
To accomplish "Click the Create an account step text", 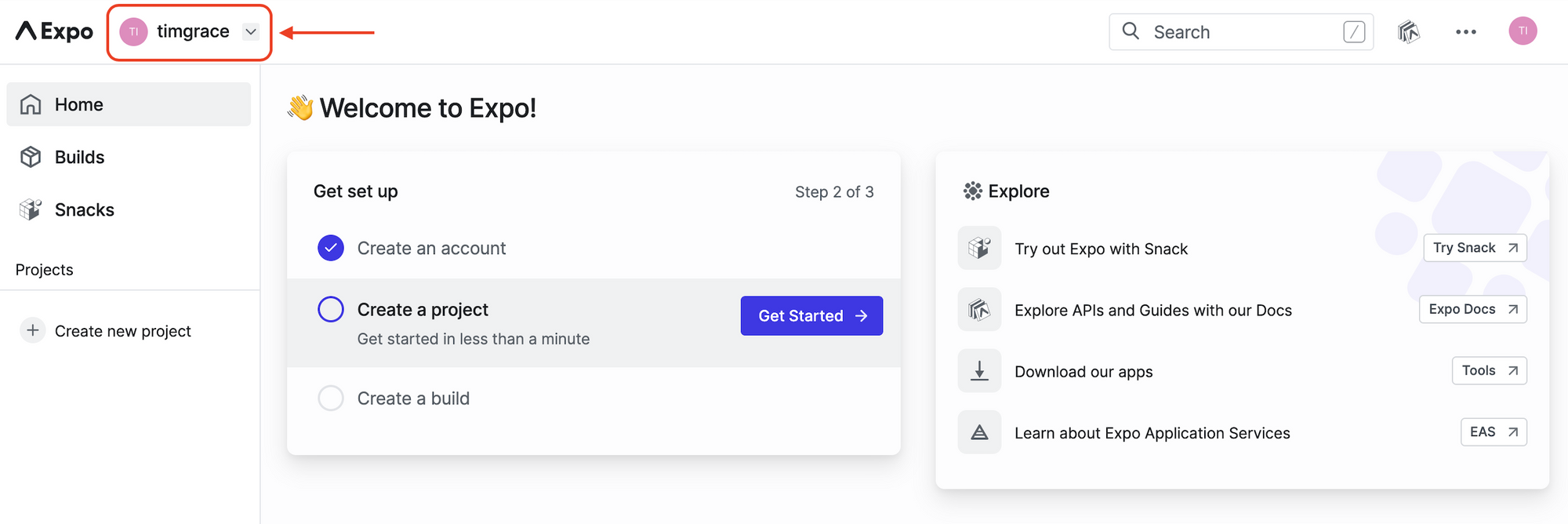I will tap(431, 249).
